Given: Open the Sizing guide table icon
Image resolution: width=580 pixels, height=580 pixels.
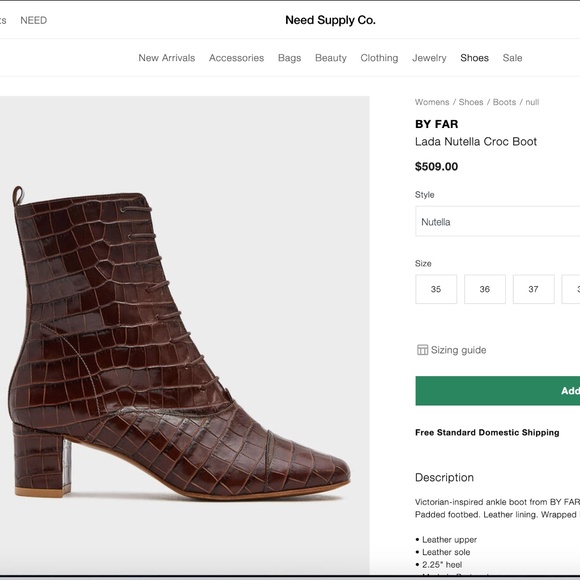Looking at the screenshot, I should click(422, 350).
